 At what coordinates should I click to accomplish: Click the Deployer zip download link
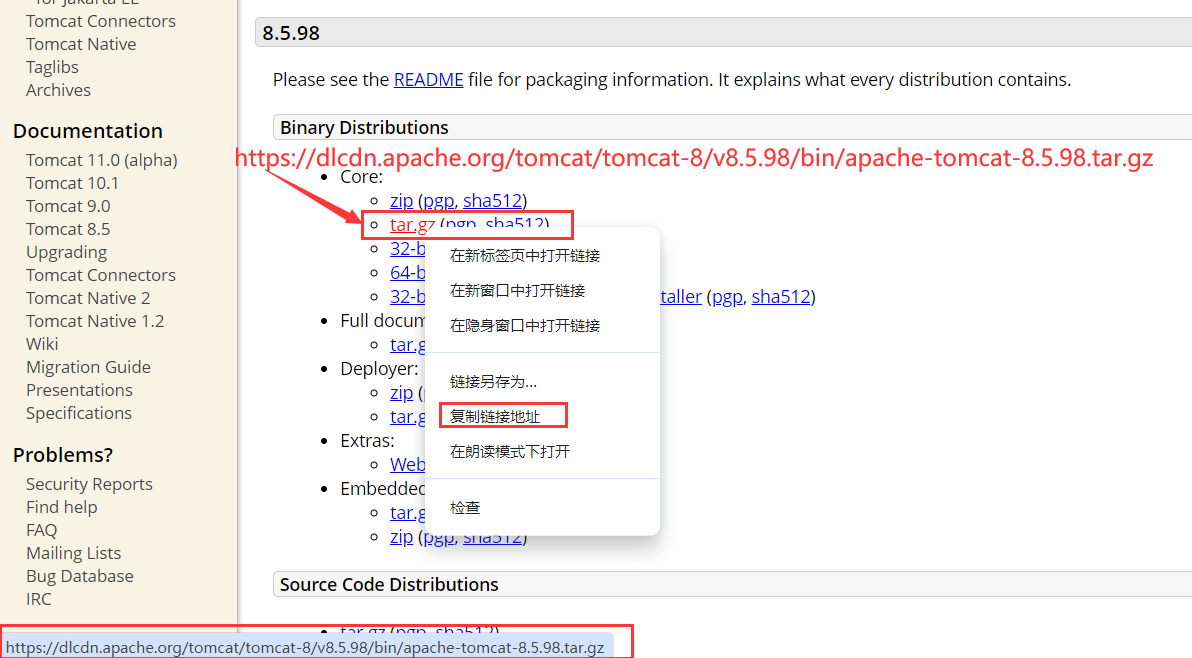pyautogui.click(x=401, y=393)
